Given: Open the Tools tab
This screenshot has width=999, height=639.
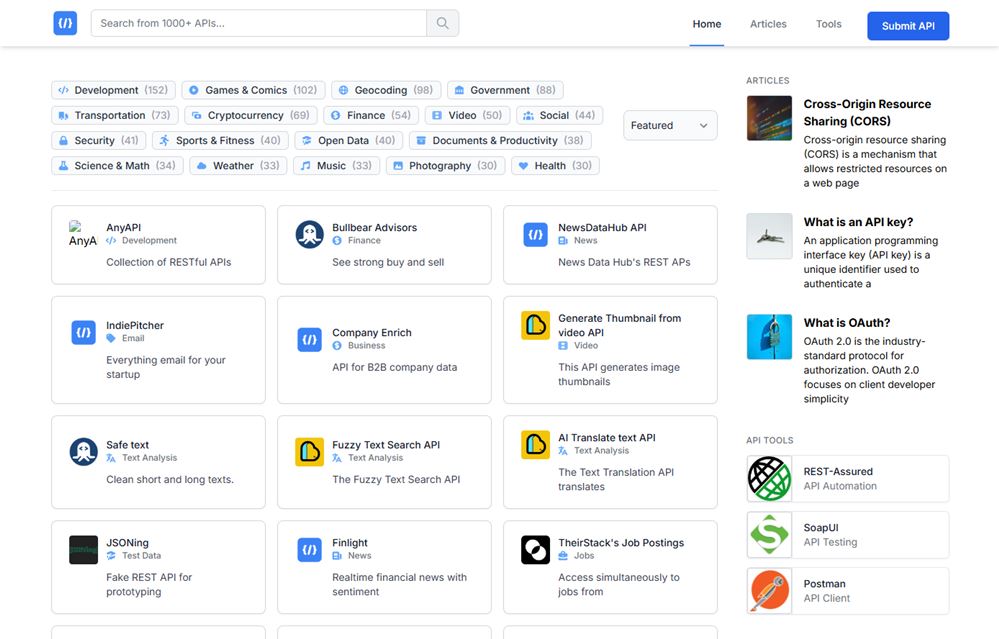Looking at the screenshot, I should (828, 24).
